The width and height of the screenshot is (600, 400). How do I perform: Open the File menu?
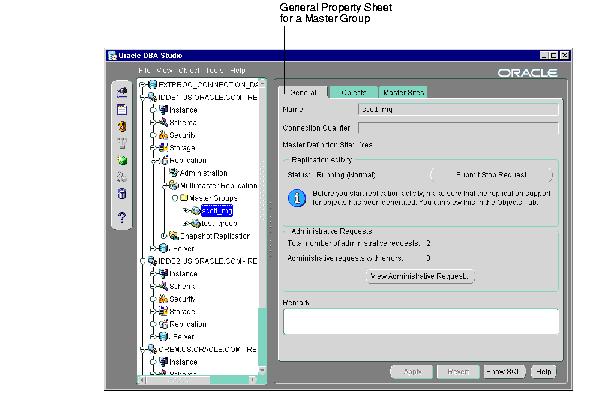(144, 71)
